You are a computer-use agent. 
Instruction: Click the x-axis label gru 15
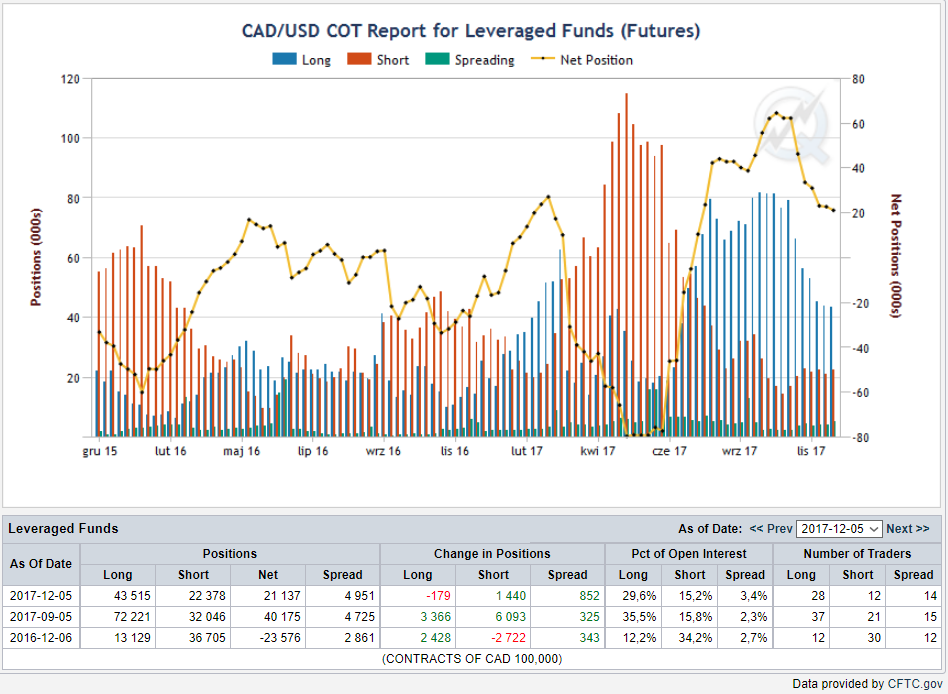click(x=100, y=451)
